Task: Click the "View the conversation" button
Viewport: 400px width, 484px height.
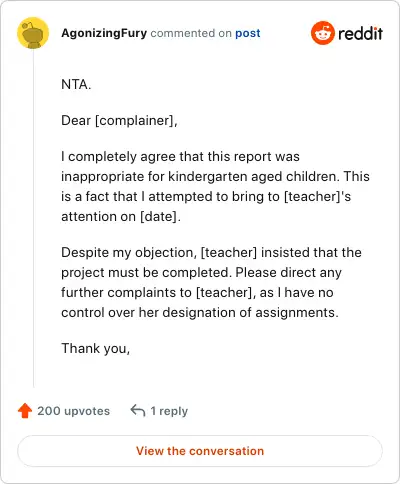Action: point(200,451)
